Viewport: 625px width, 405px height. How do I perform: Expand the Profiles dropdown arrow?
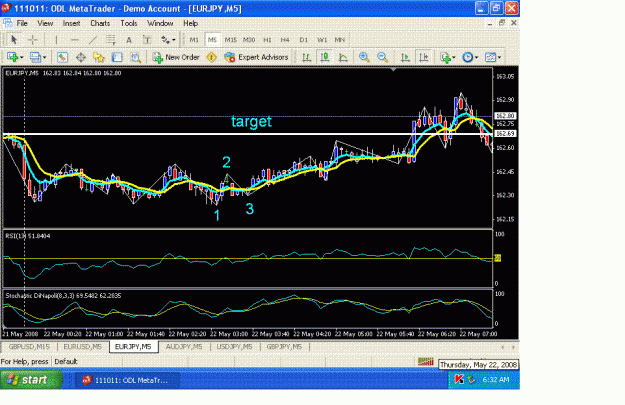pyautogui.click(x=44, y=58)
